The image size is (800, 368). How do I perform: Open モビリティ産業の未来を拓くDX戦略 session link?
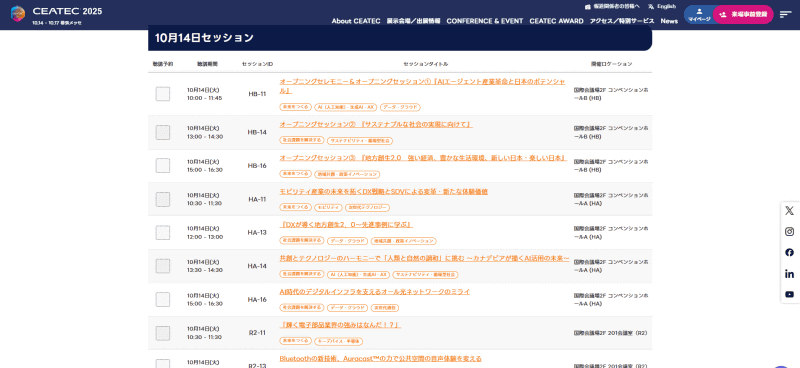point(384,192)
